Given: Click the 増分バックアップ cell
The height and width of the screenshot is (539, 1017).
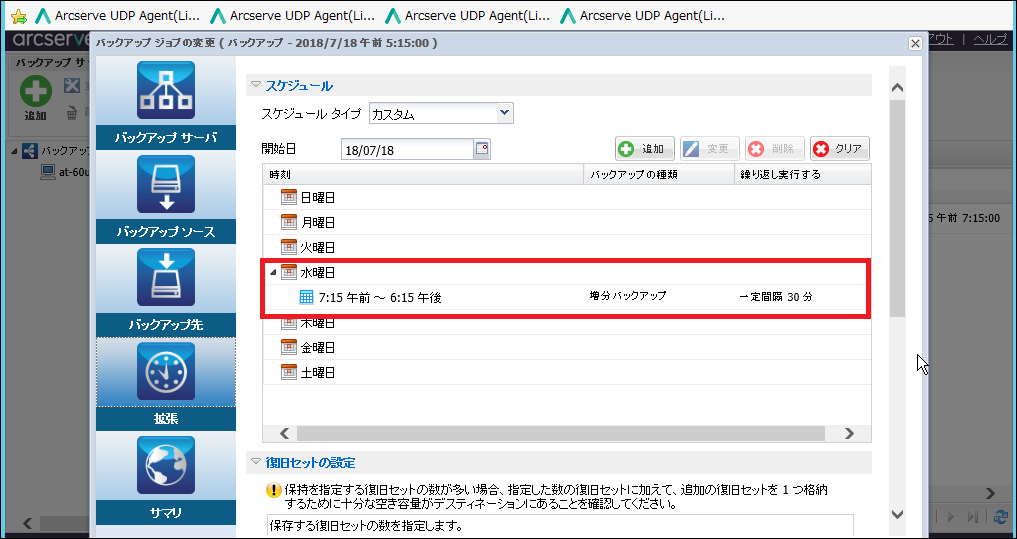Looking at the screenshot, I should pos(628,296).
